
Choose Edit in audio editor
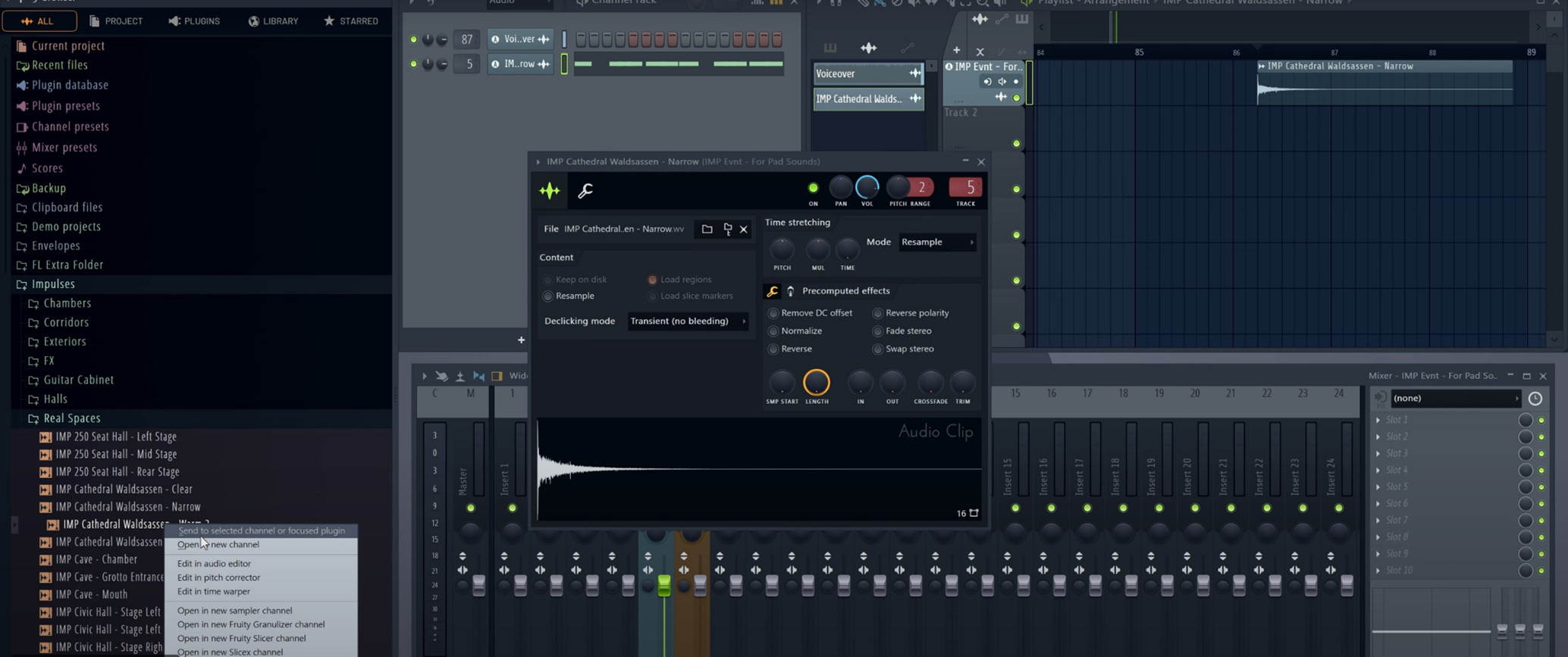214,564
